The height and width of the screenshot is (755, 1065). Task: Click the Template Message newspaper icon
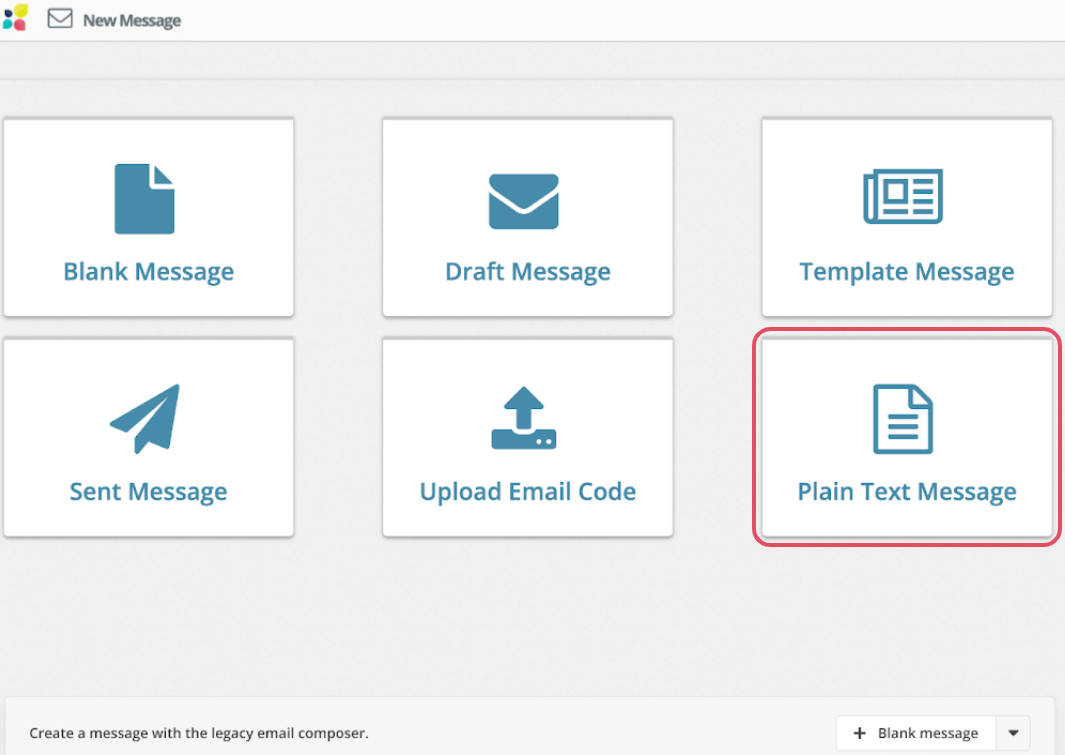pos(903,197)
